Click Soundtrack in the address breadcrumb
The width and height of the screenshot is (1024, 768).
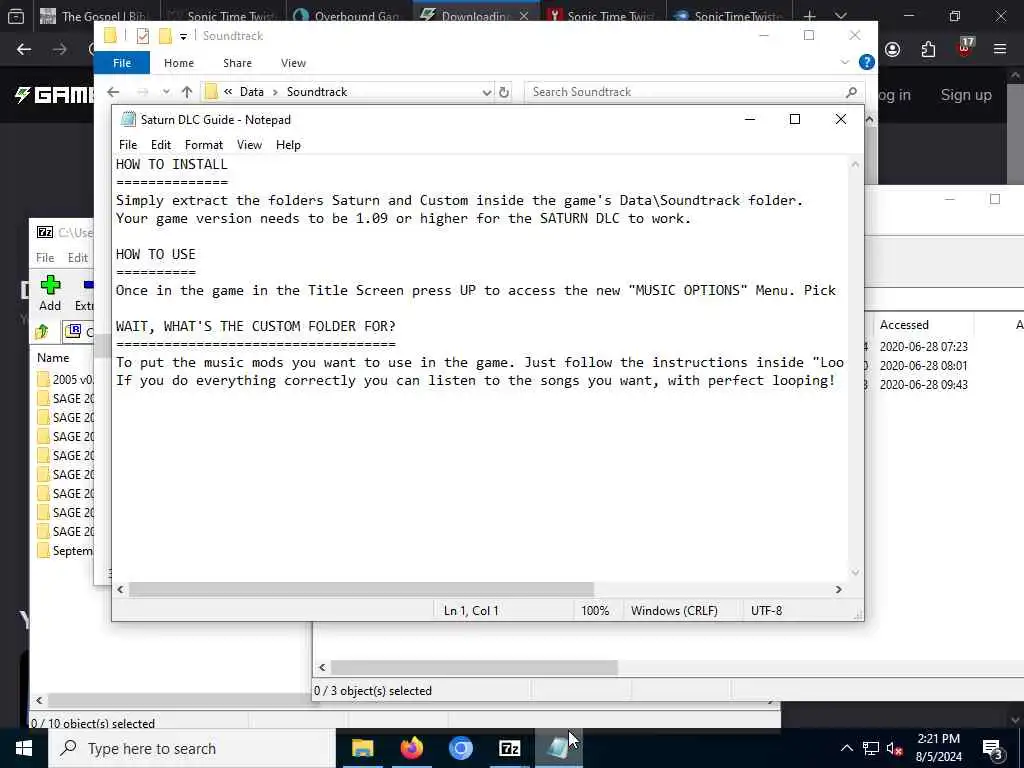pos(317,92)
